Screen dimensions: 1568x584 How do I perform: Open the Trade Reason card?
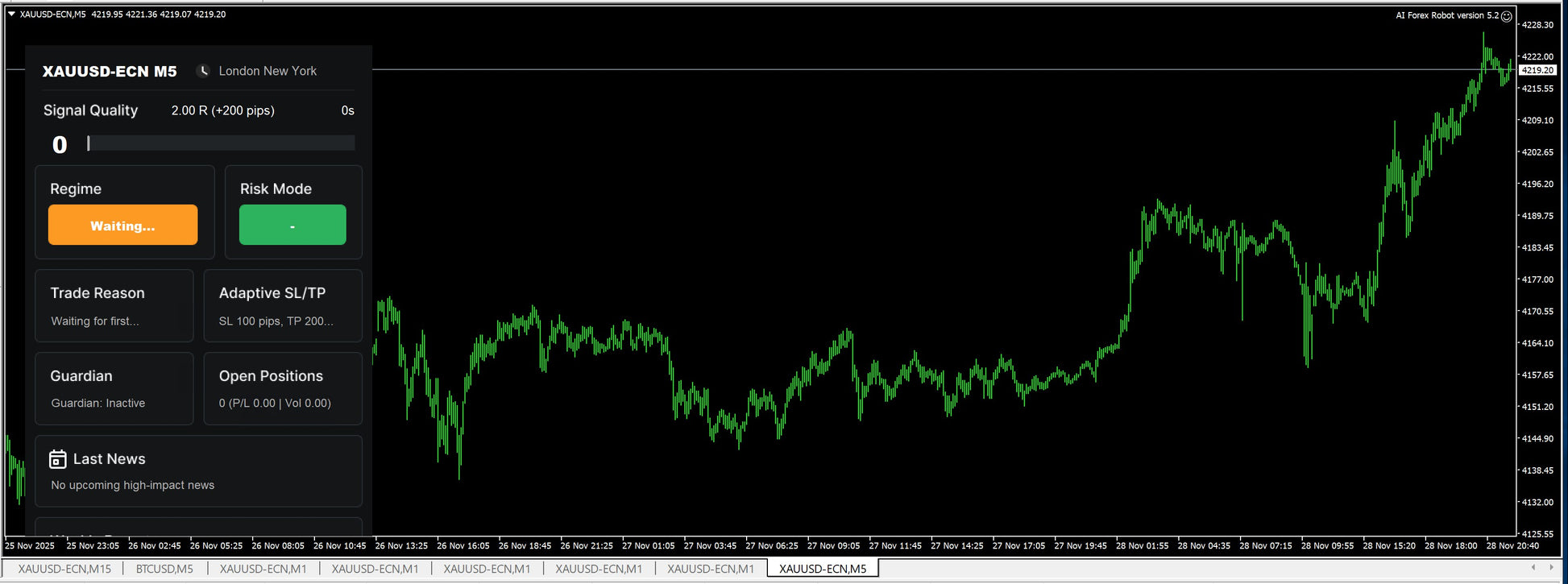(114, 306)
